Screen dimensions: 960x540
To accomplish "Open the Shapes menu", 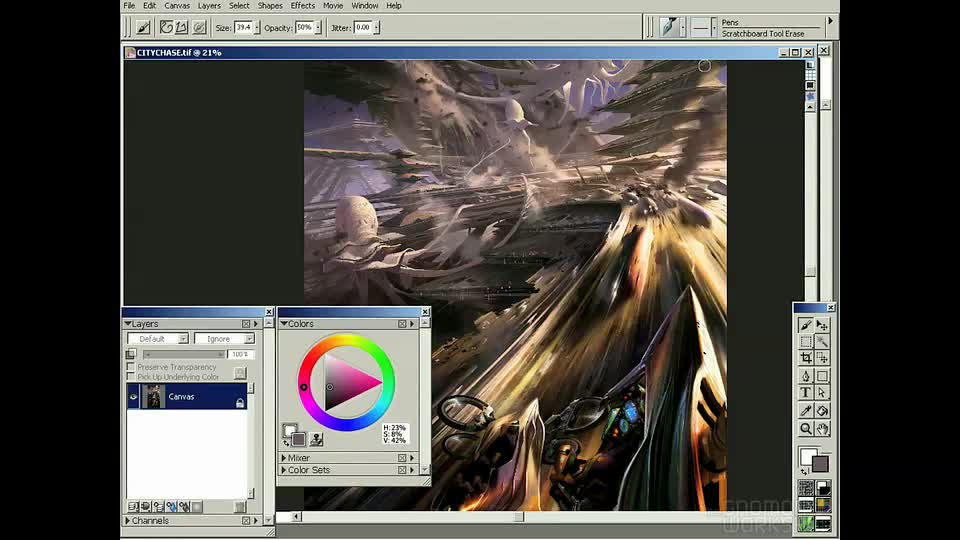I will [x=270, y=6].
